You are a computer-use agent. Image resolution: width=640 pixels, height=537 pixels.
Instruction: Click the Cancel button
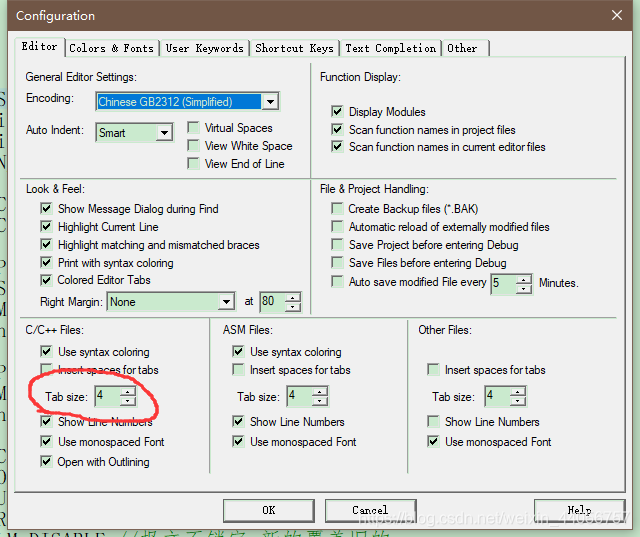[x=370, y=510]
